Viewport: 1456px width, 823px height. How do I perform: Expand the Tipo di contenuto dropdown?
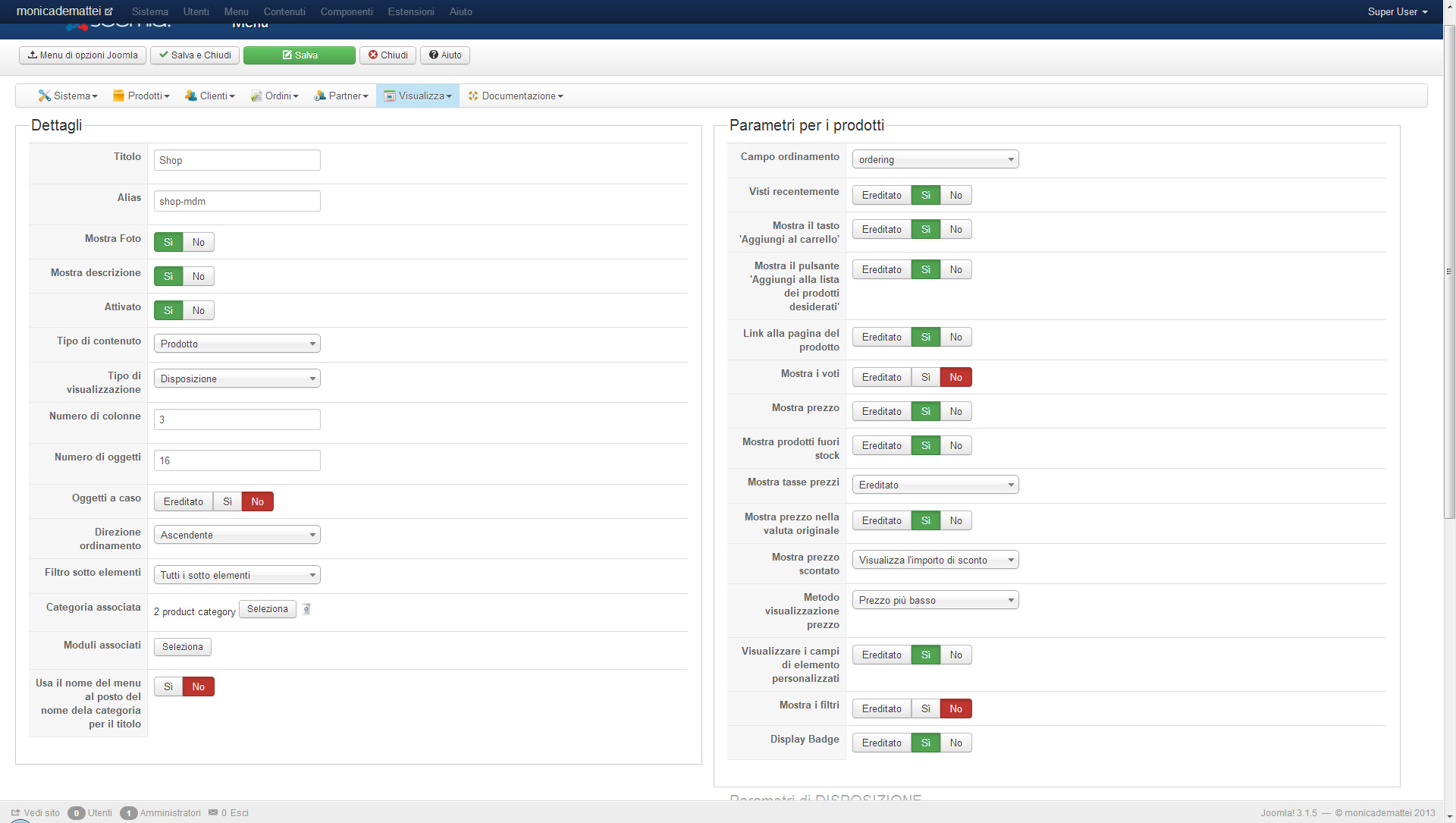237,344
